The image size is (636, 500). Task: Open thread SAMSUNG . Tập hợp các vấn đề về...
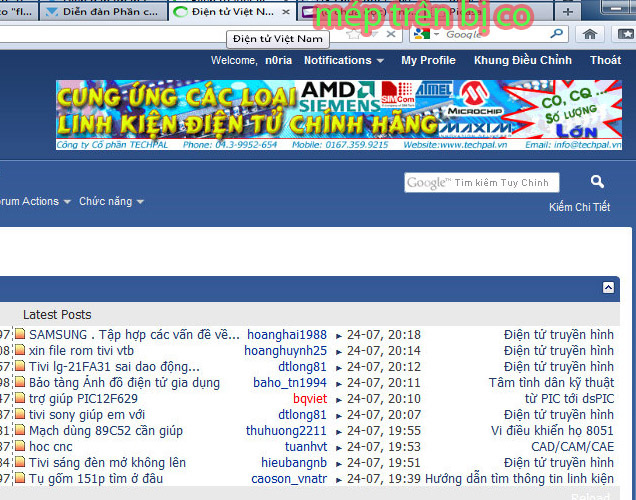[x=134, y=335]
